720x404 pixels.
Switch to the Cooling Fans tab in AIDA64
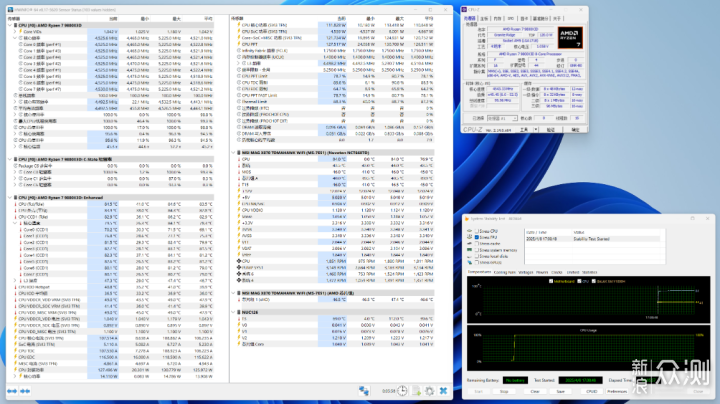pos(505,272)
